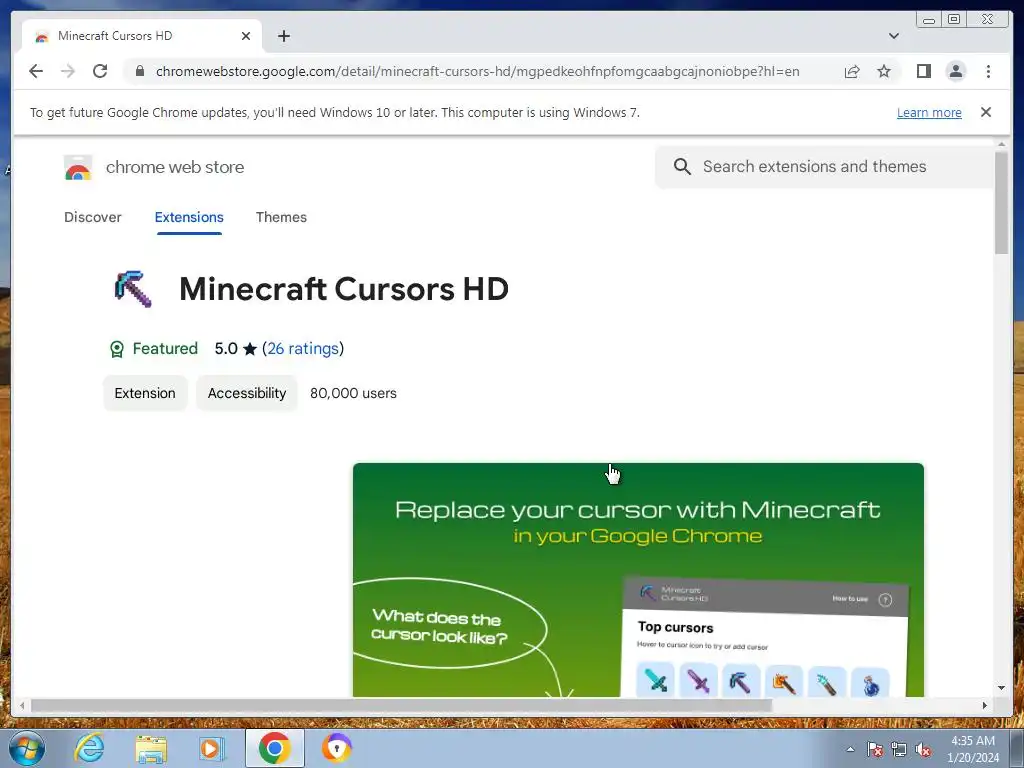
Task: Expand the tab search dropdown arrow
Action: (894, 36)
